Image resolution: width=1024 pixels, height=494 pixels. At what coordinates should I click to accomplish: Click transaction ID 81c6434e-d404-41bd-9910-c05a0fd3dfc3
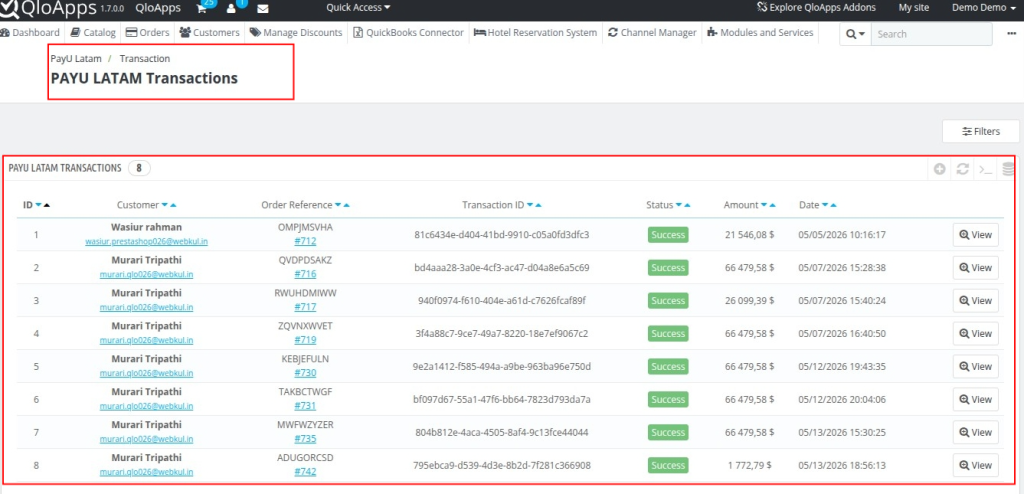(x=502, y=235)
